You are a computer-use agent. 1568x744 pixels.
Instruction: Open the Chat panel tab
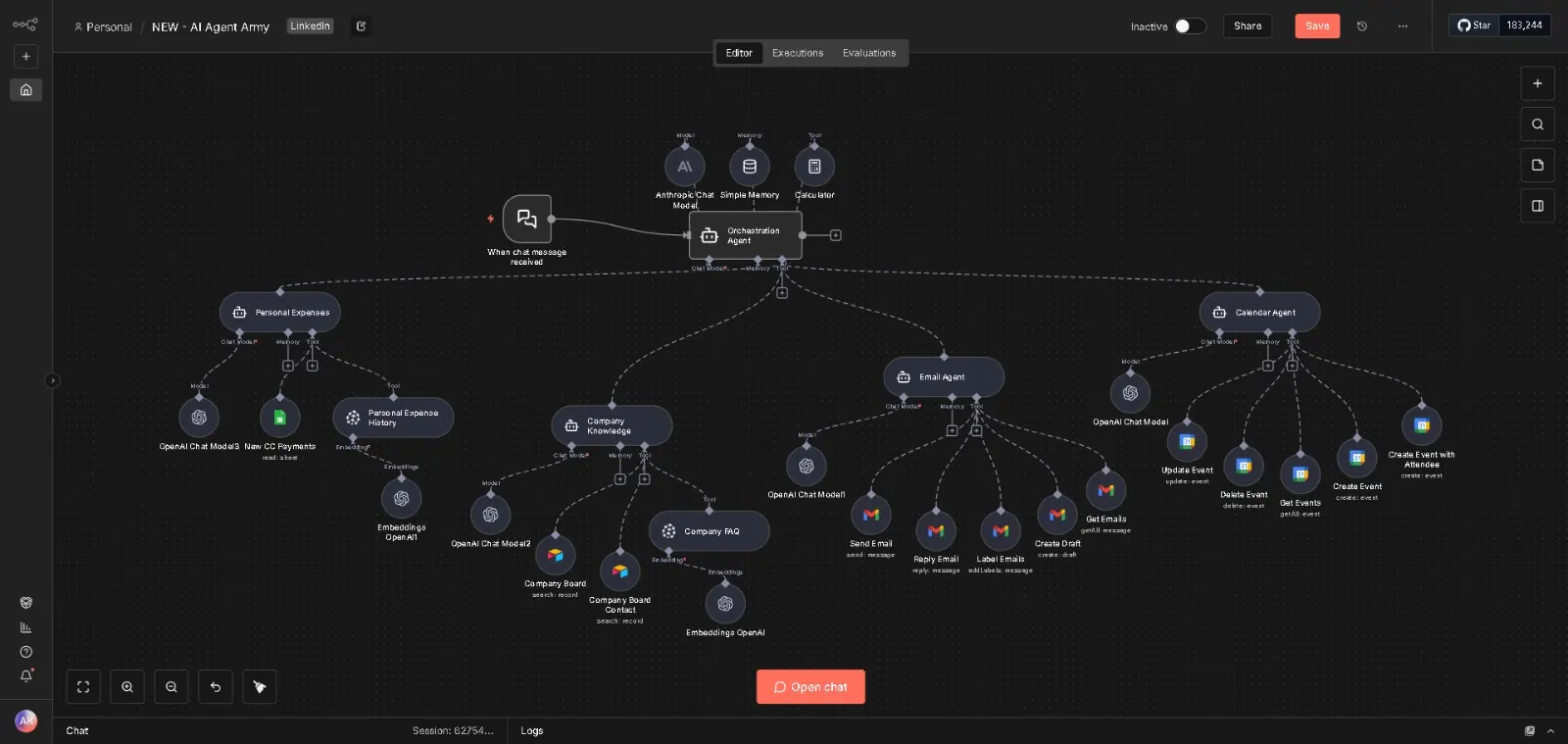tap(77, 731)
